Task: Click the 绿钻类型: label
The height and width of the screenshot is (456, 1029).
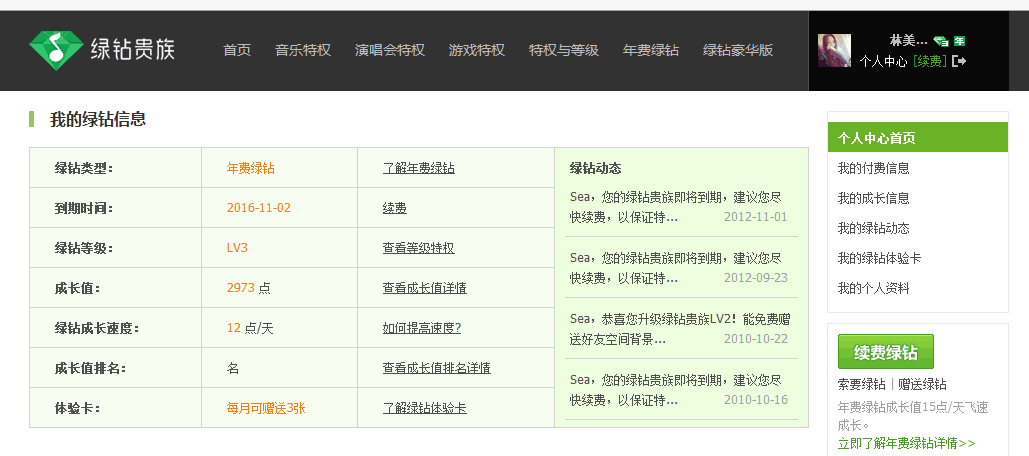Action: 84,168
